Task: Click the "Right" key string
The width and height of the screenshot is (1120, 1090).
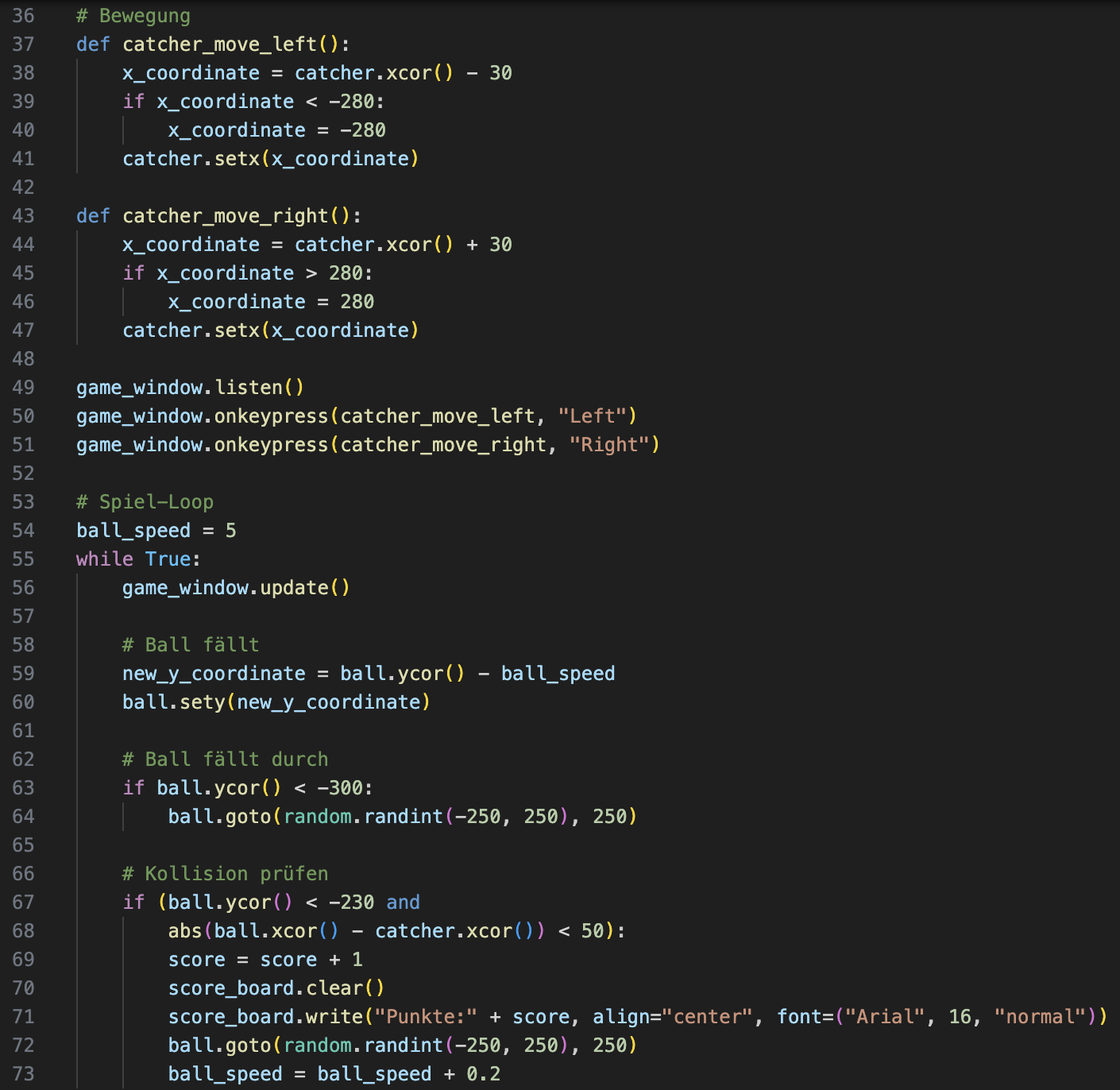Action: pyautogui.click(x=608, y=445)
